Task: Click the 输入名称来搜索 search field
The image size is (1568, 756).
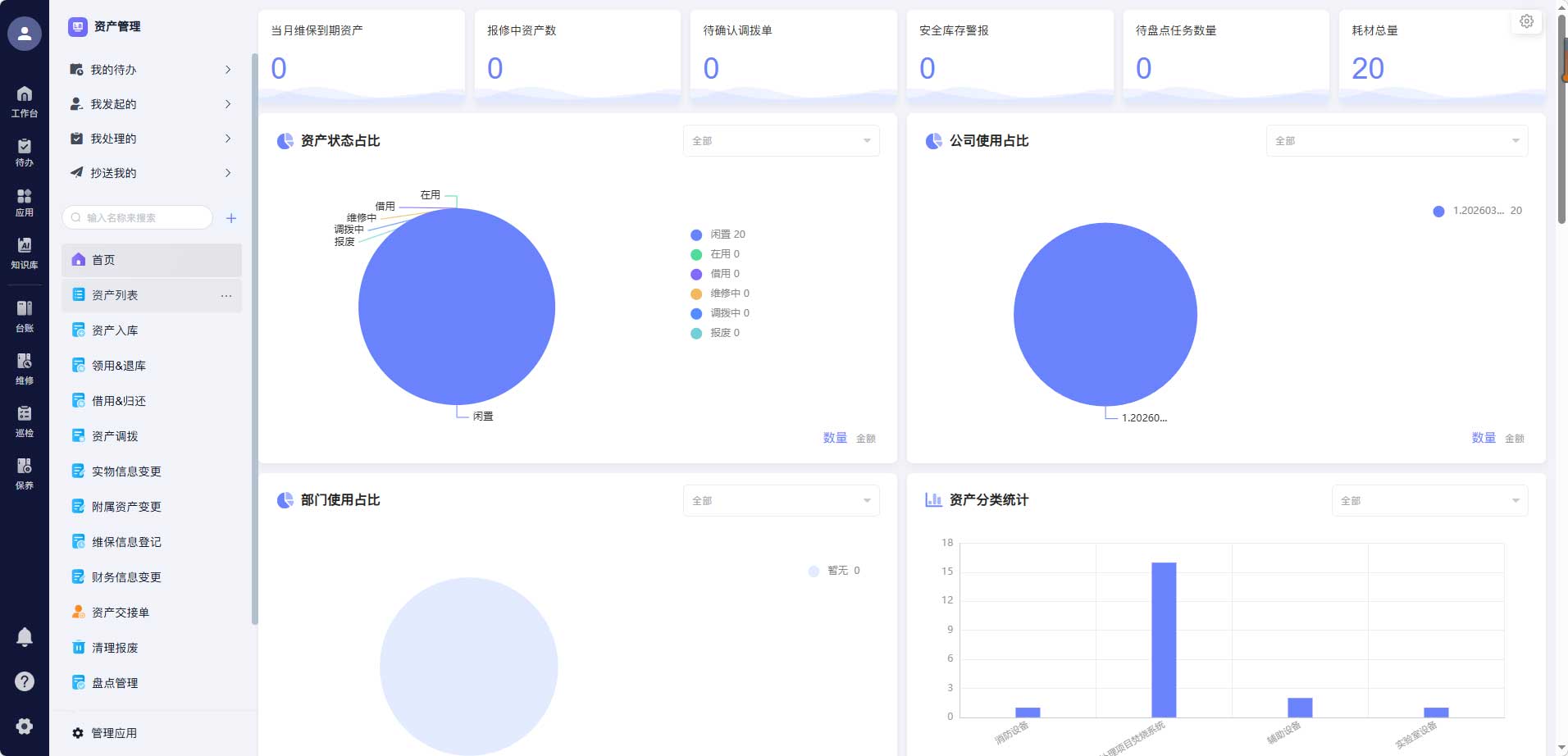Action: click(x=139, y=218)
